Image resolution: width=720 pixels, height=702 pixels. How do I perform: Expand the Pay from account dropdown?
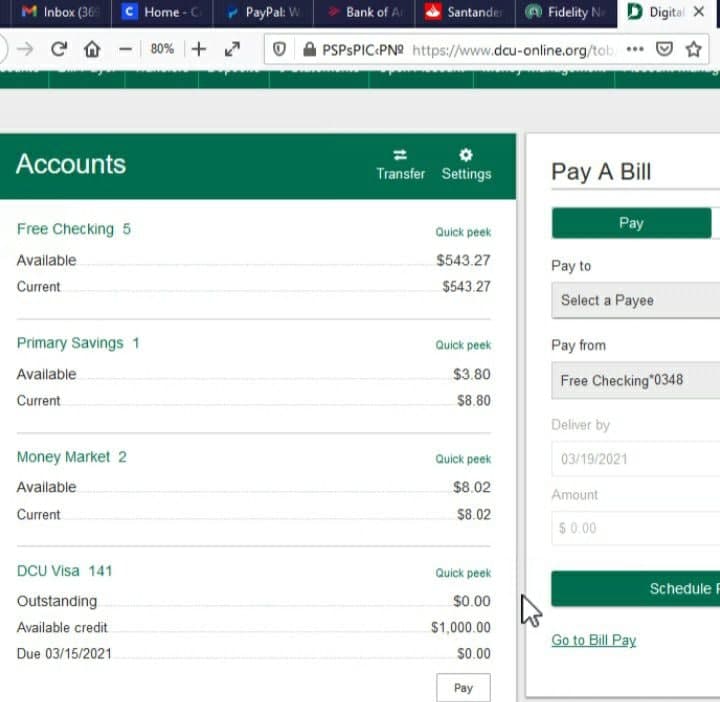(x=634, y=380)
